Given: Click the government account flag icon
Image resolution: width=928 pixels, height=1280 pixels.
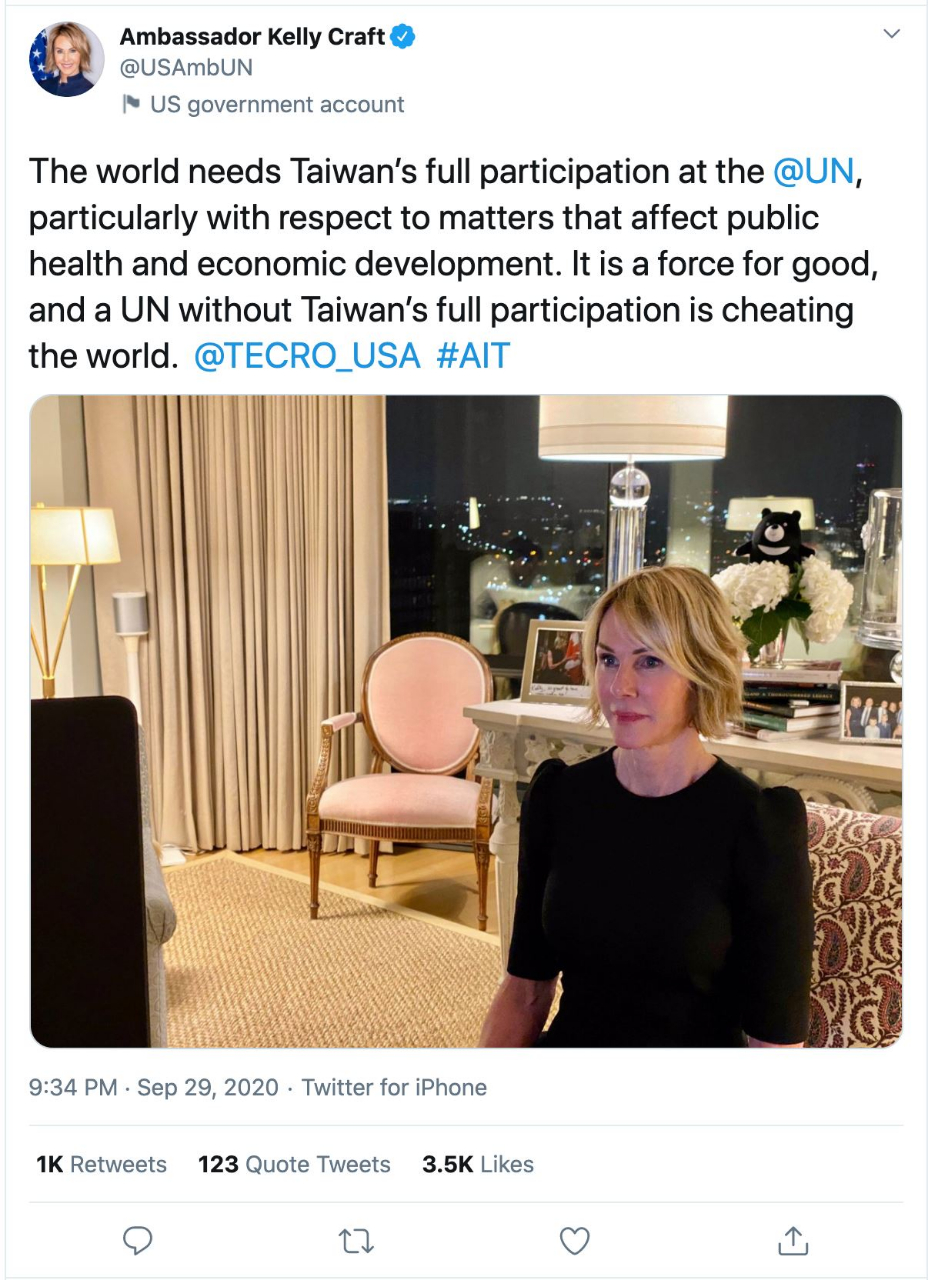Looking at the screenshot, I should click(130, 104).
